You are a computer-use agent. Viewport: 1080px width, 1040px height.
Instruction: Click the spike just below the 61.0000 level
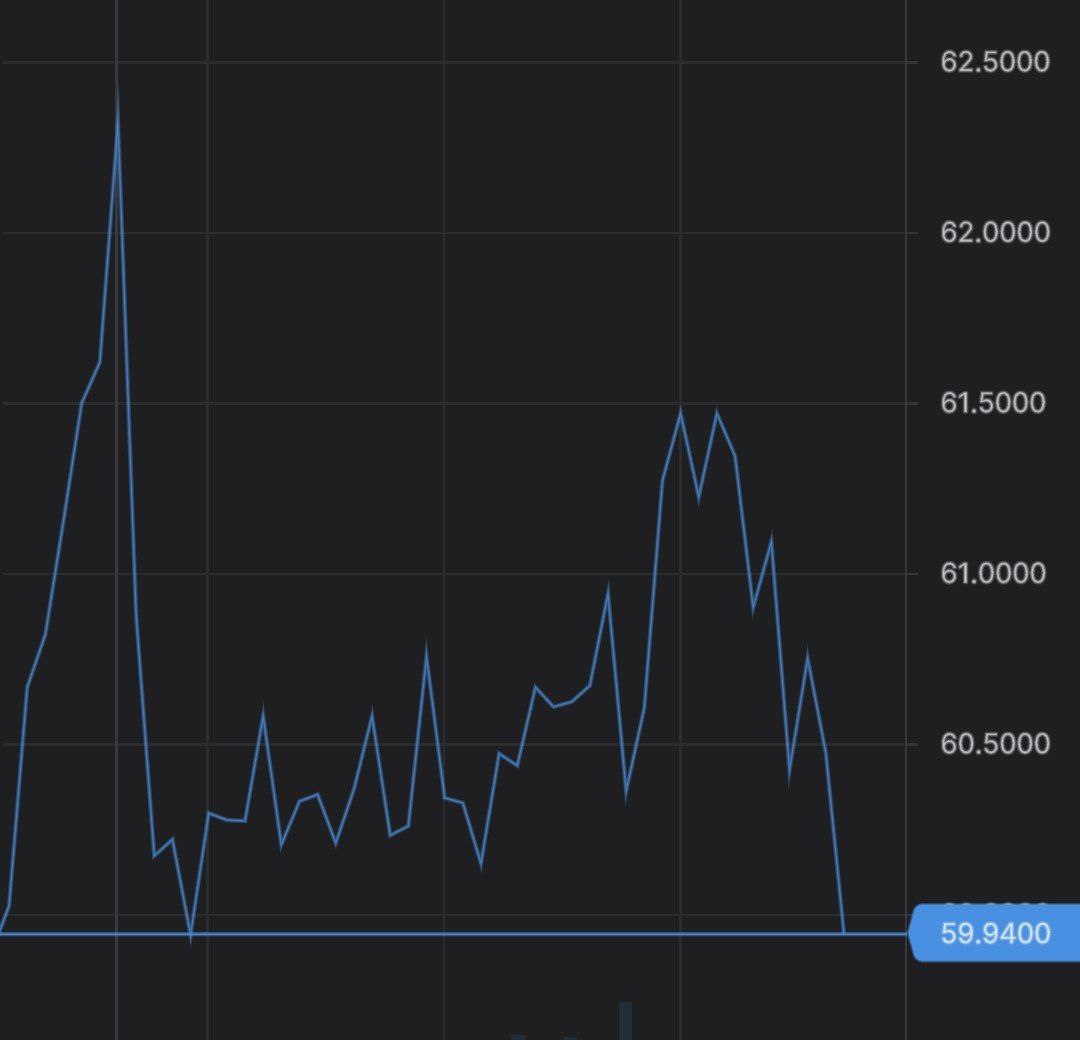coord(607,590)
